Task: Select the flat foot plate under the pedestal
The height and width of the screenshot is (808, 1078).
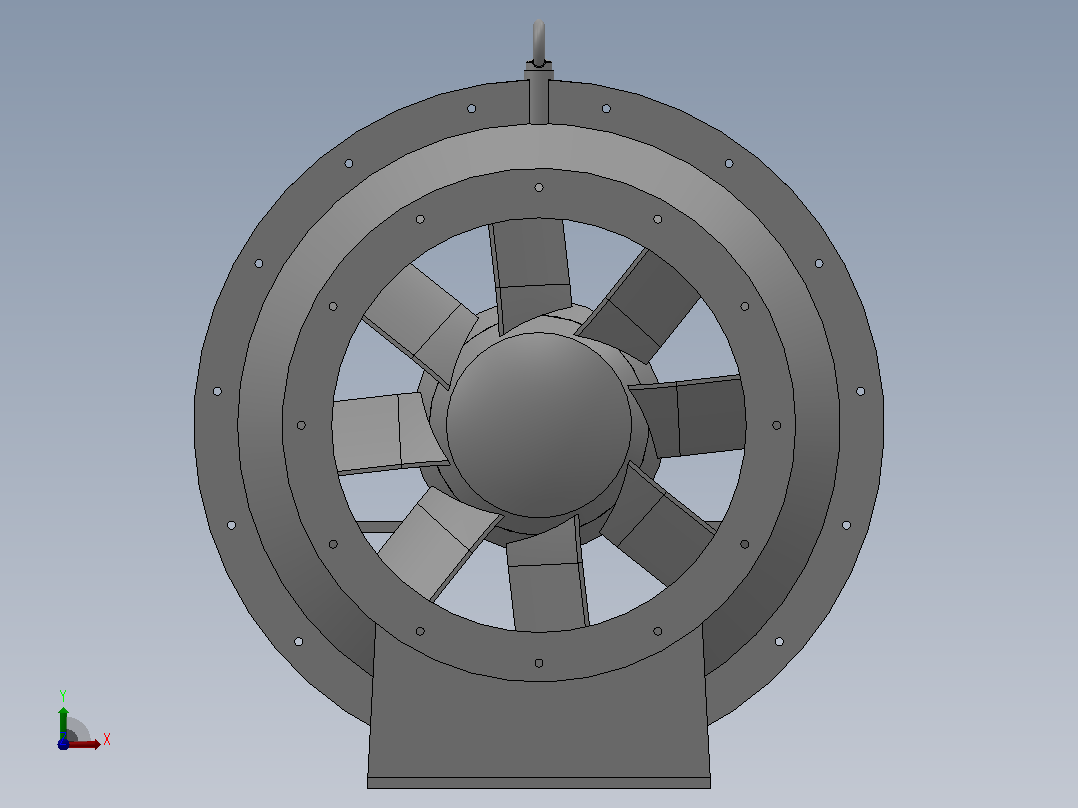Action: (539, 783)
